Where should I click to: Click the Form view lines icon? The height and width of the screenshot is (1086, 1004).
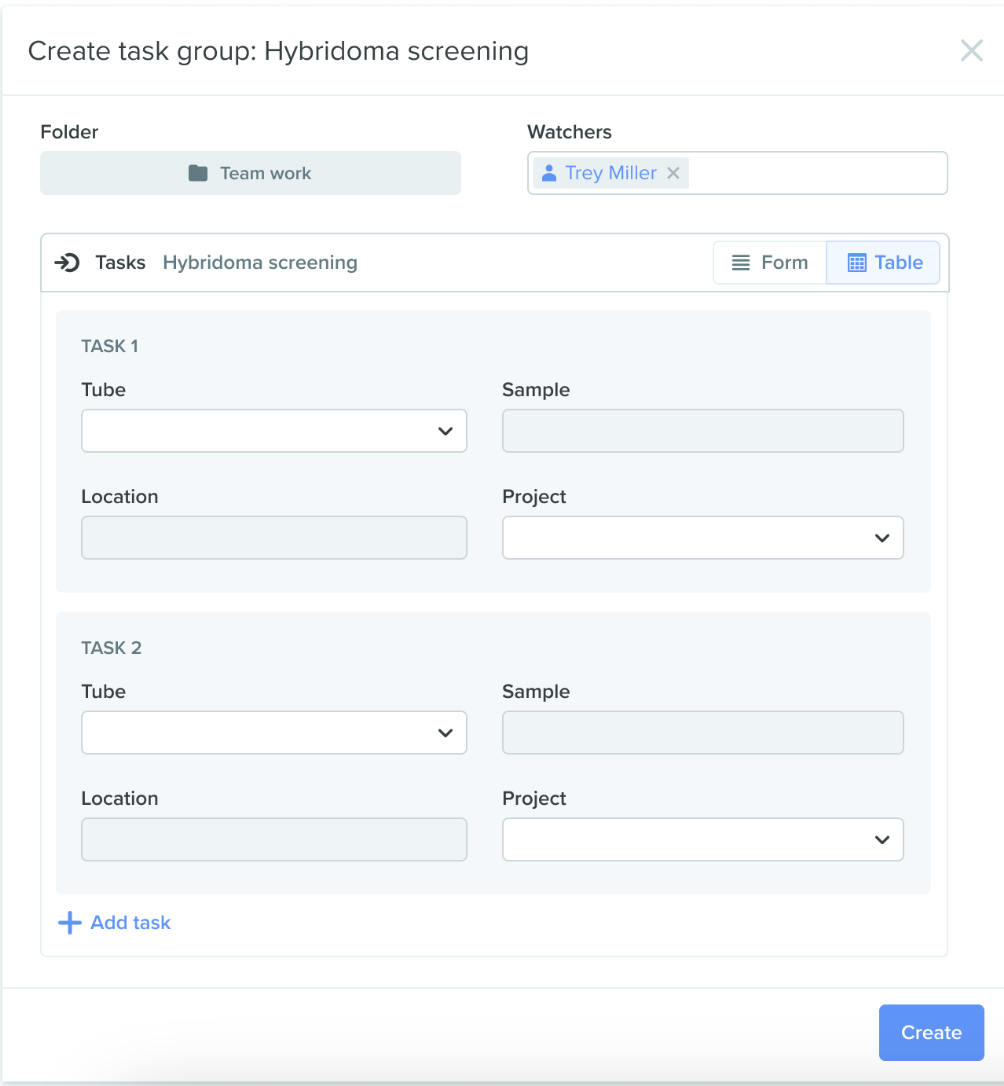741,262
